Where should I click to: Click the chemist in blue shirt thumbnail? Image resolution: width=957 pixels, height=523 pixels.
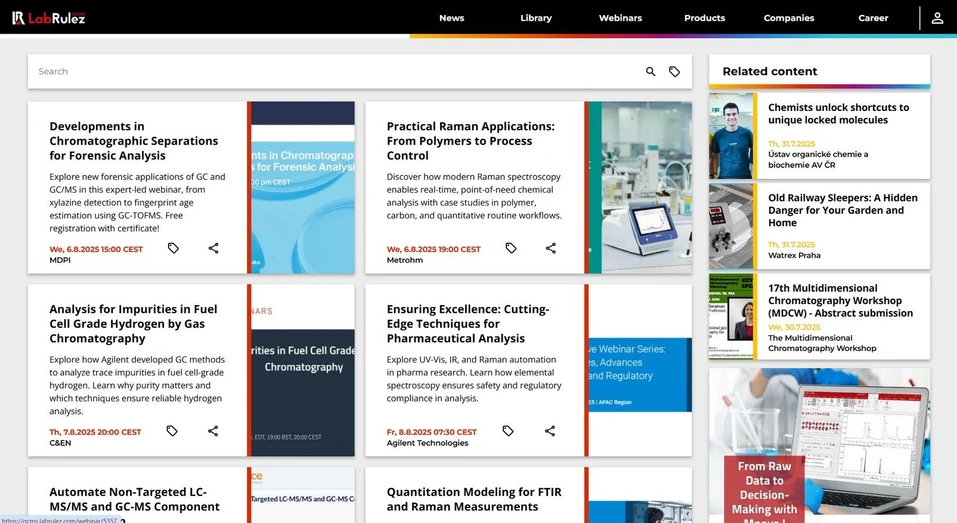(x=731, y=136)
